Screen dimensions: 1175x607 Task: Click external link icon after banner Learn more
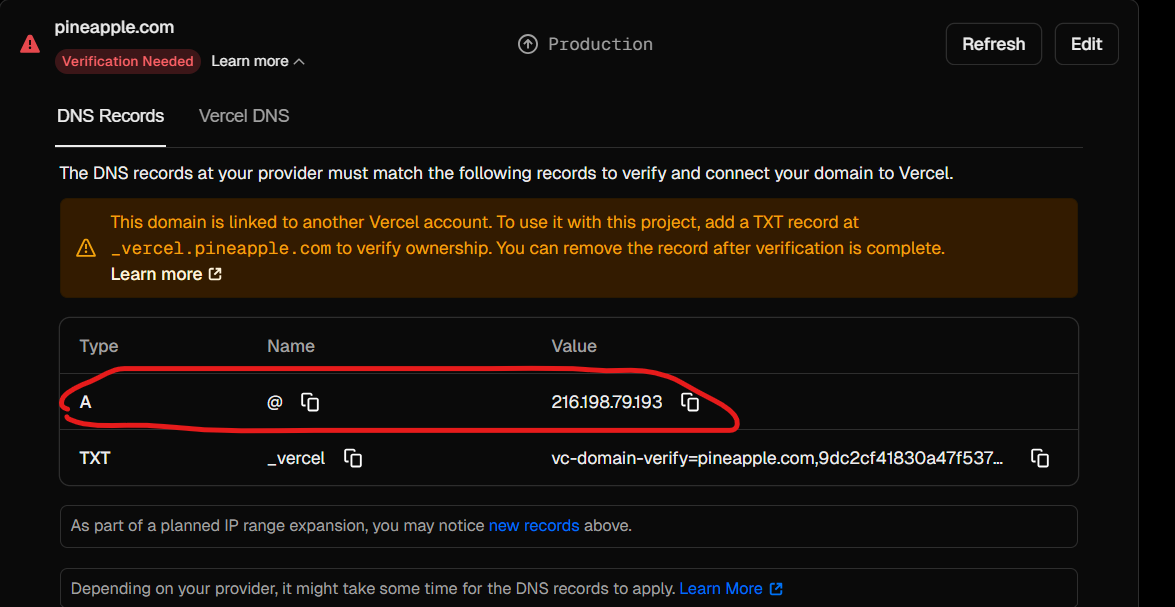[x=215, y=274]
